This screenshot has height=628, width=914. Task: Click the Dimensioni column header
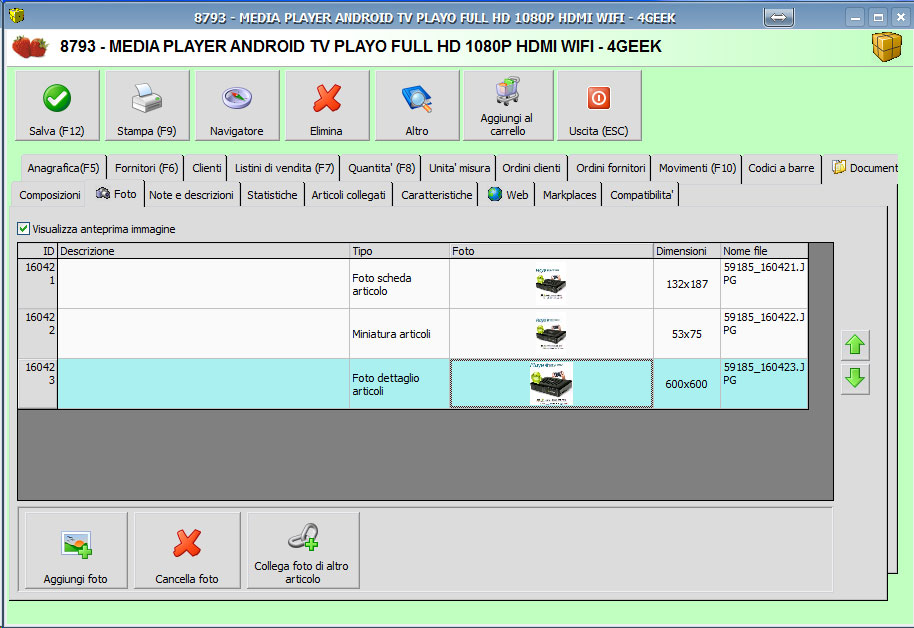[x=687, y=251]
